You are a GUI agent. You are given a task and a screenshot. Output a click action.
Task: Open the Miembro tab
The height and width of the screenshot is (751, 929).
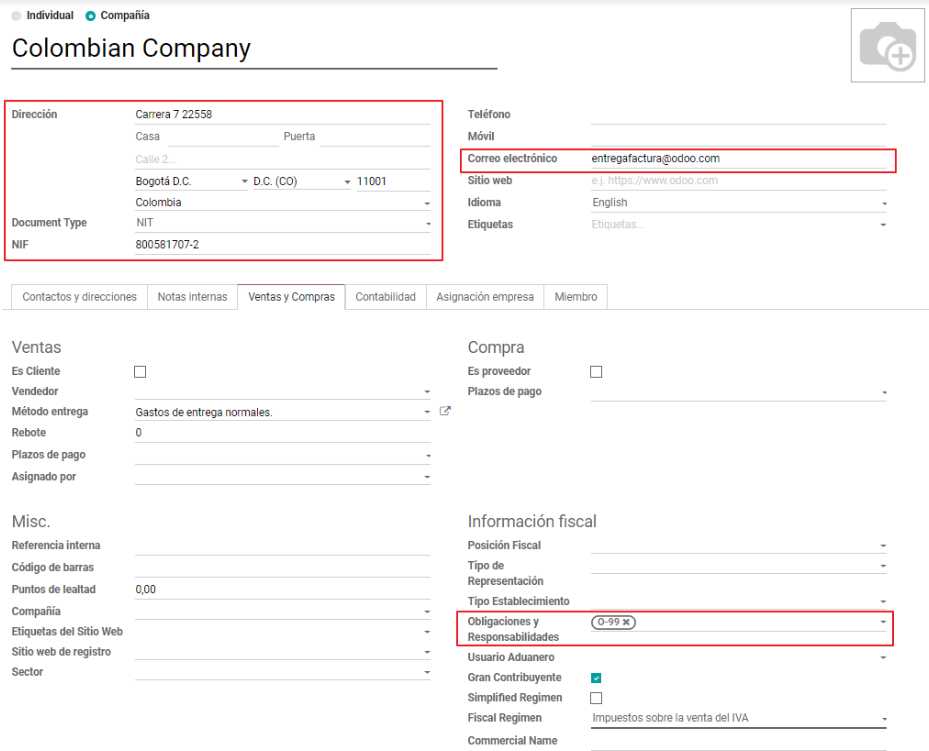pos(576,297)
